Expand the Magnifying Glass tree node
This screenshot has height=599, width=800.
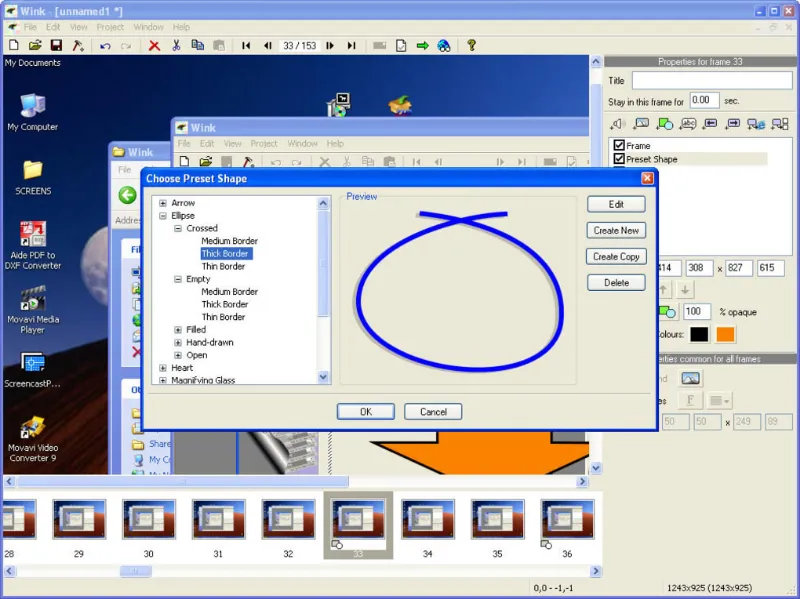(163, 380)
